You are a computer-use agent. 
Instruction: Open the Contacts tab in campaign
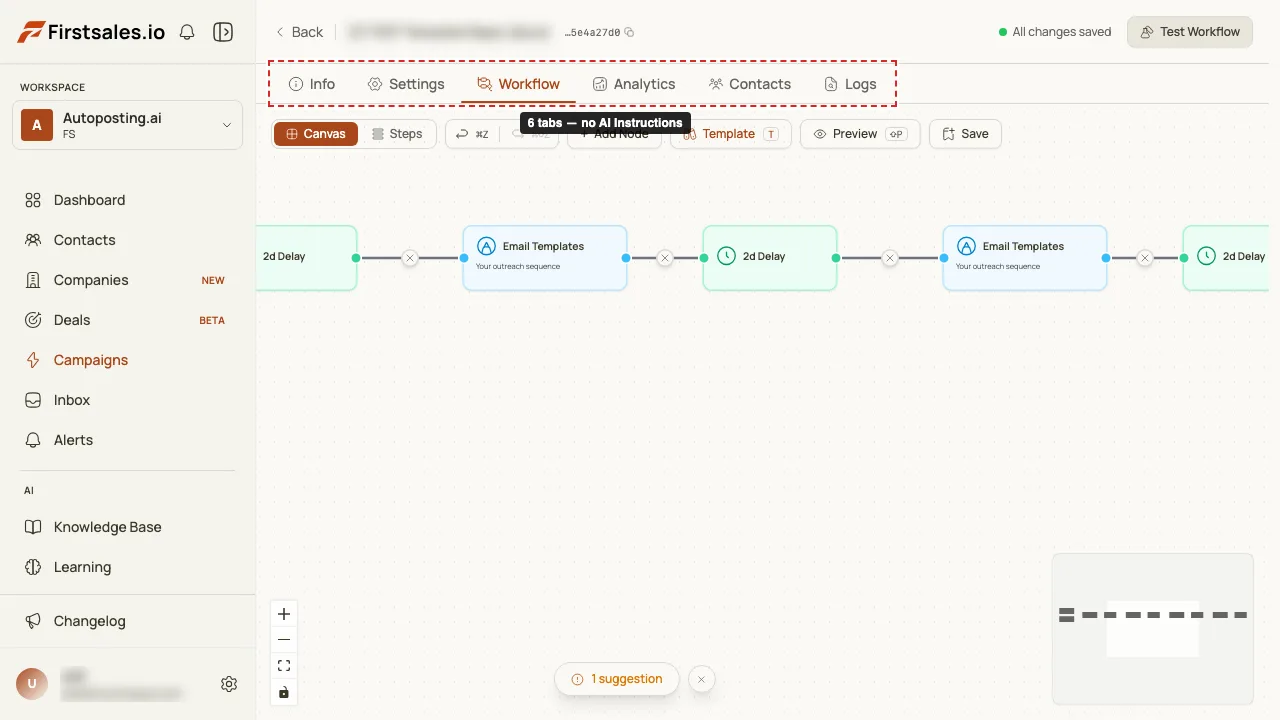749,84
